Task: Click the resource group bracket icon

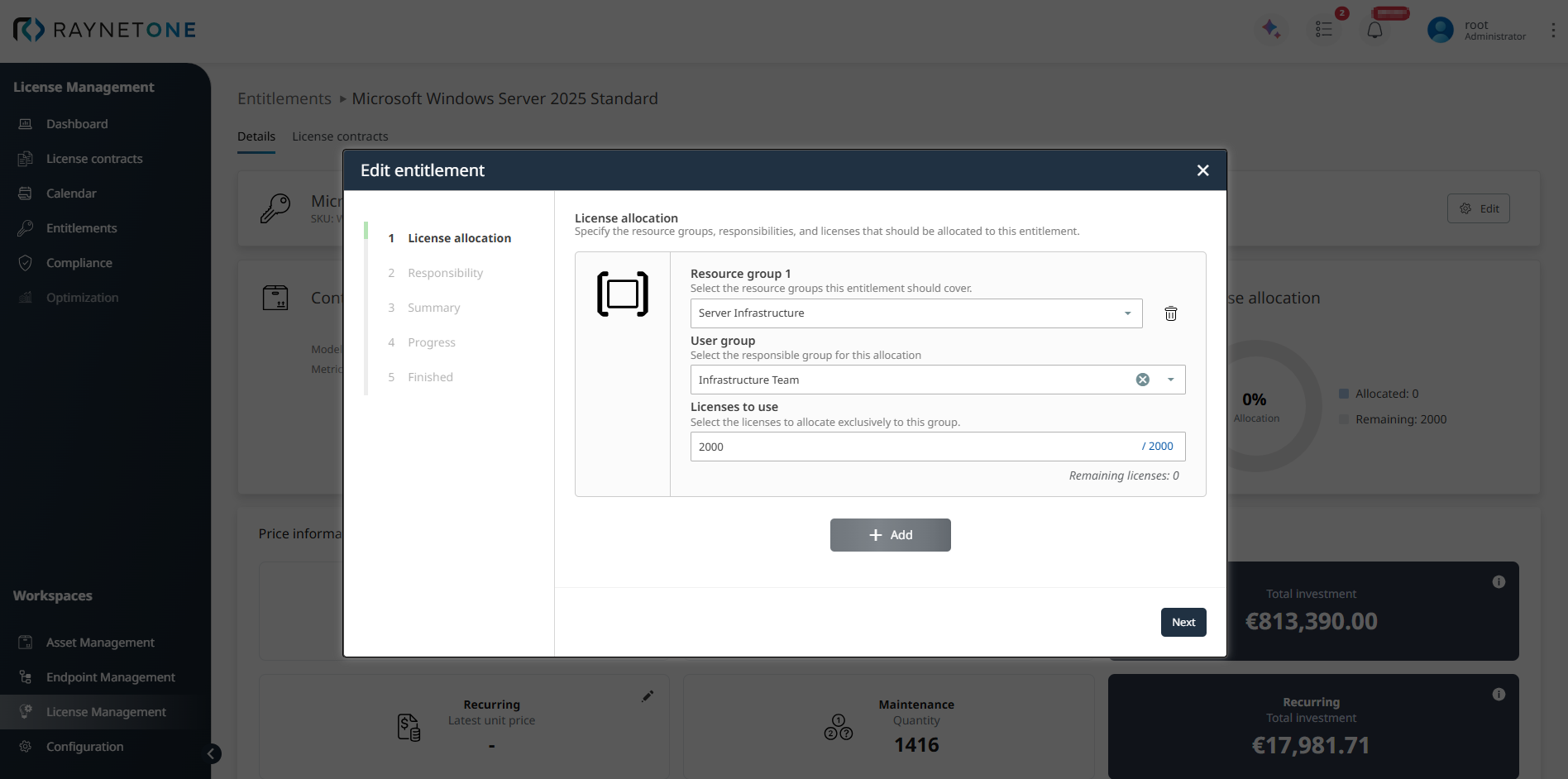Action: click(623, 294)
